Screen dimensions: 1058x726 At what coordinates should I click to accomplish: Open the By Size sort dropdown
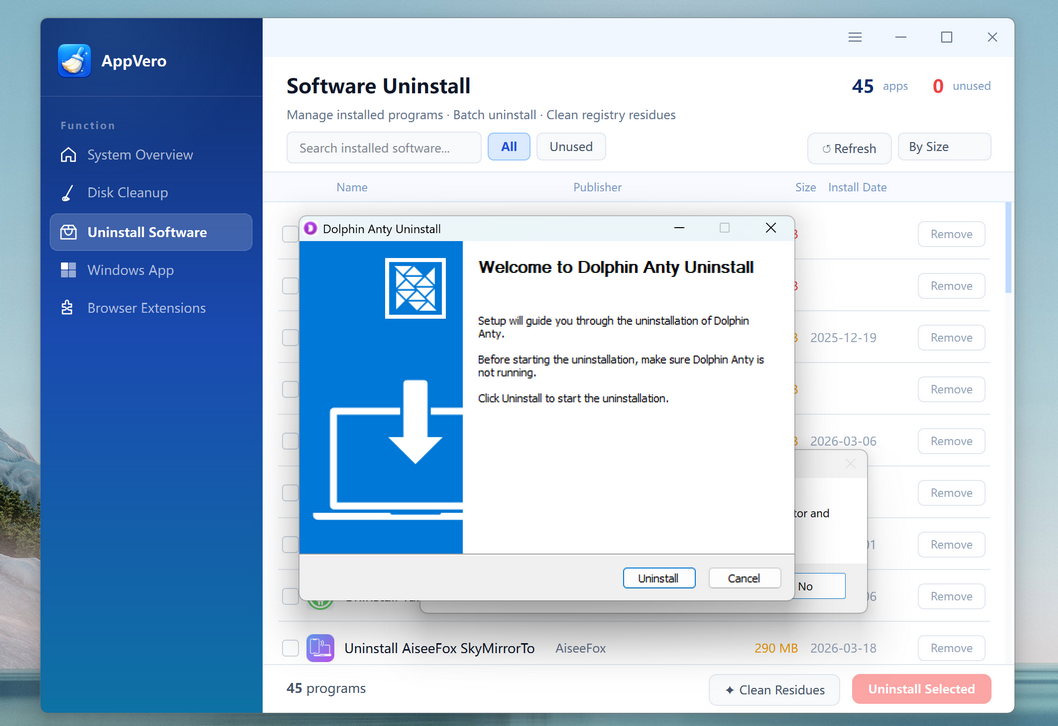(943, 147)
